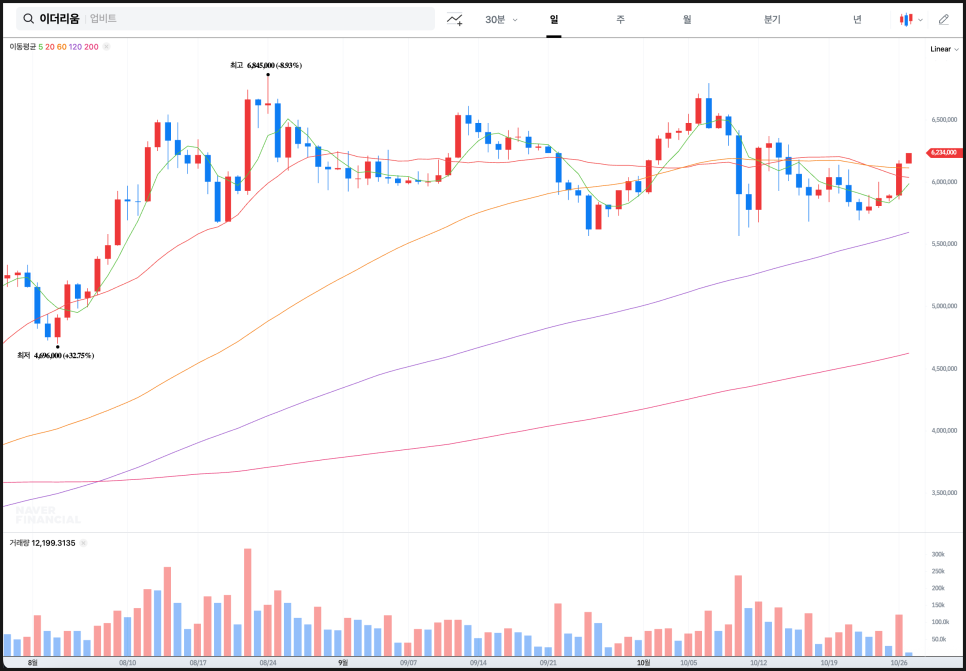Click the search magnifier icon
The height and width of the screenshot is (671, 966).
pos(29,19)
